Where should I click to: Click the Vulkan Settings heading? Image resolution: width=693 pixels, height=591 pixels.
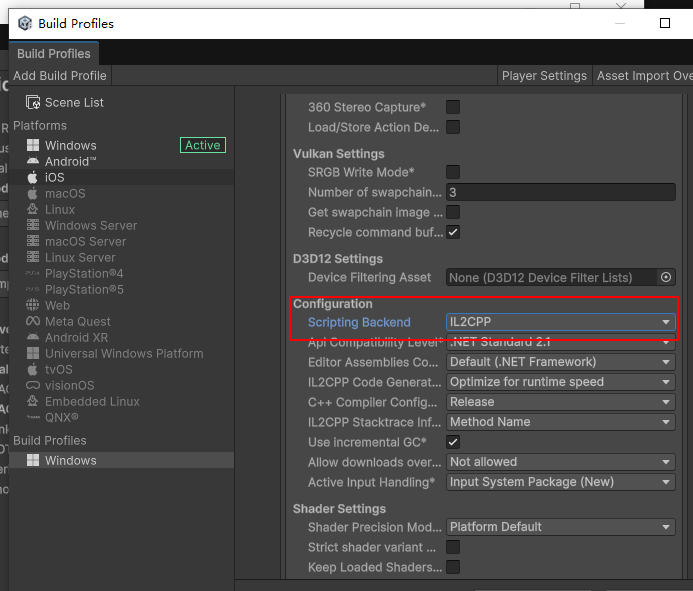point(339,153)
